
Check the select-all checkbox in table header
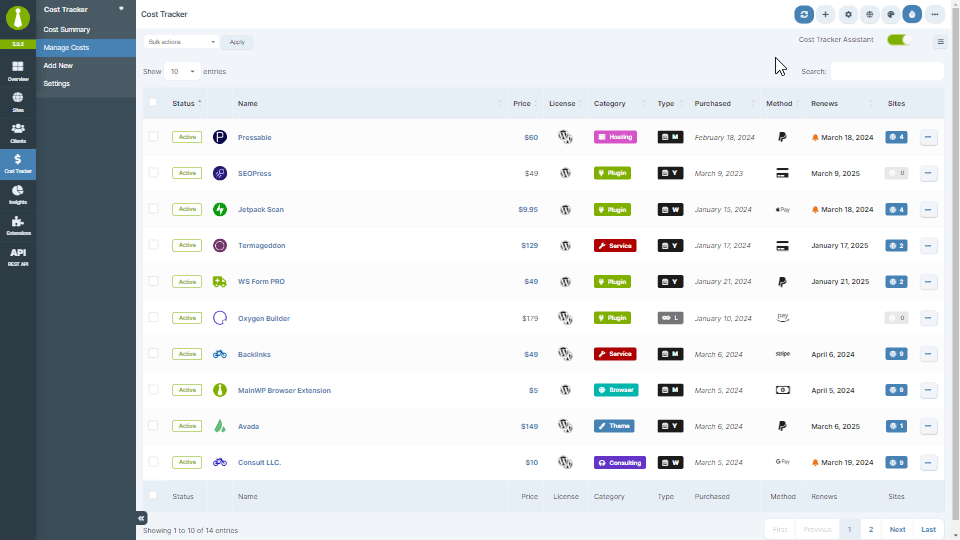tap(153, 102)
